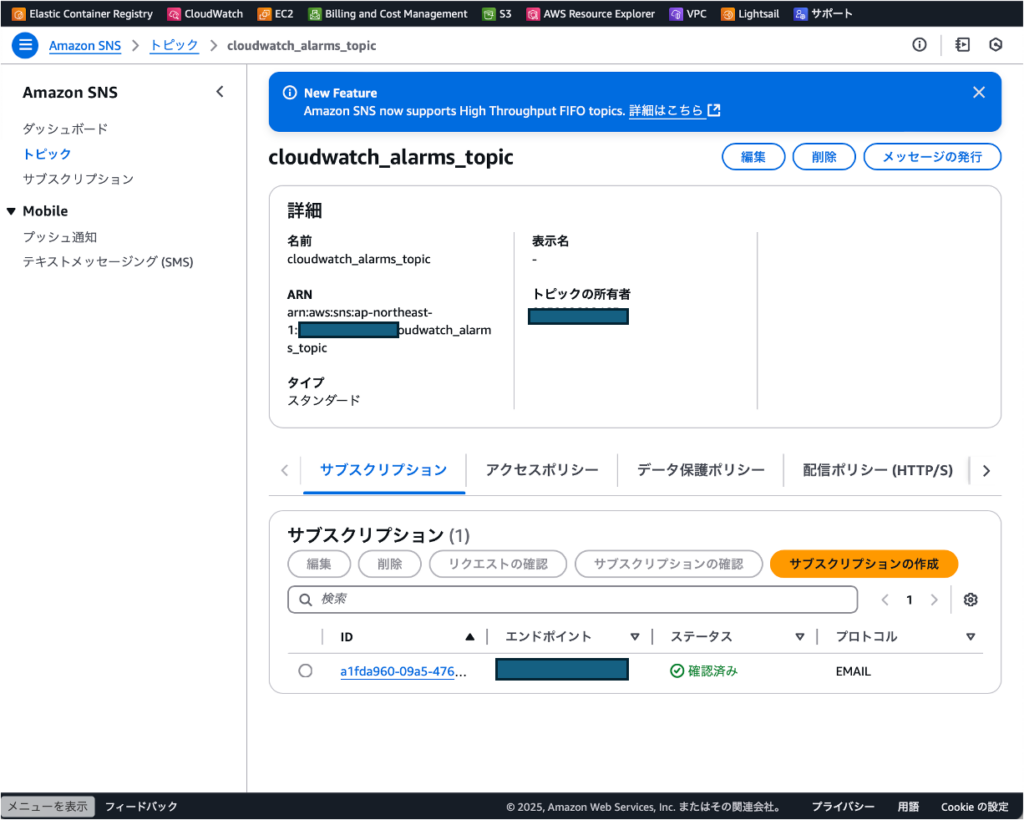This screenshot has width=1024, height=820.
Task: Click EMAIL protocol cell
Action: point(853,671)
